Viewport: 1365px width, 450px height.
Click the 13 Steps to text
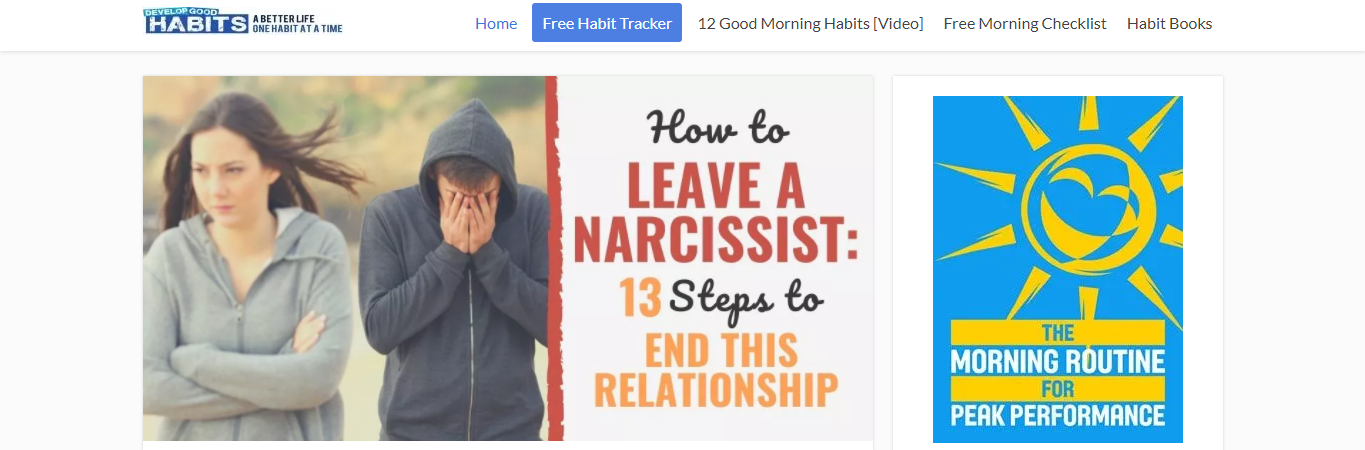(720, 296)
